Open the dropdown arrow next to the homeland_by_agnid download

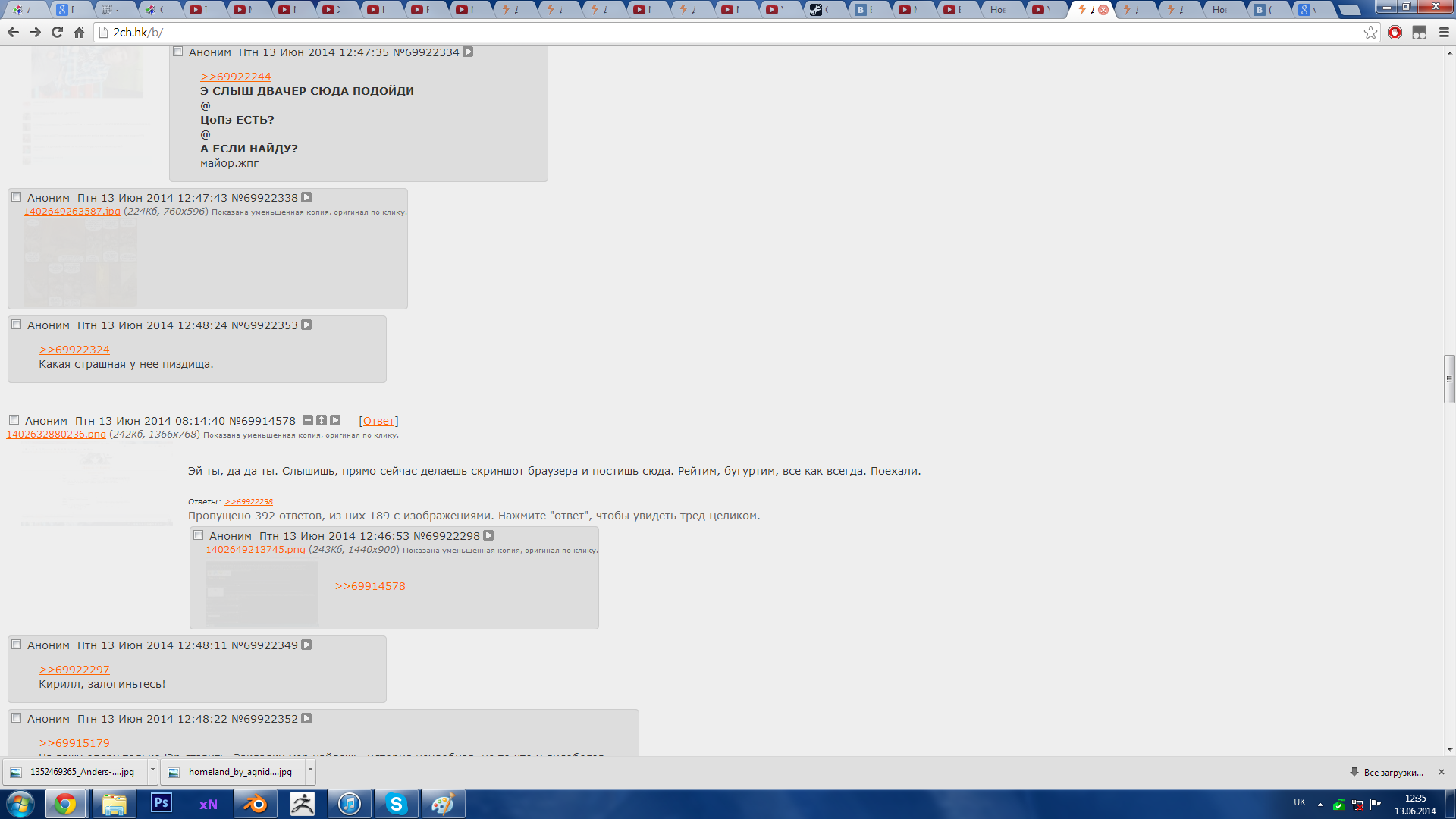tap(310, 770)
